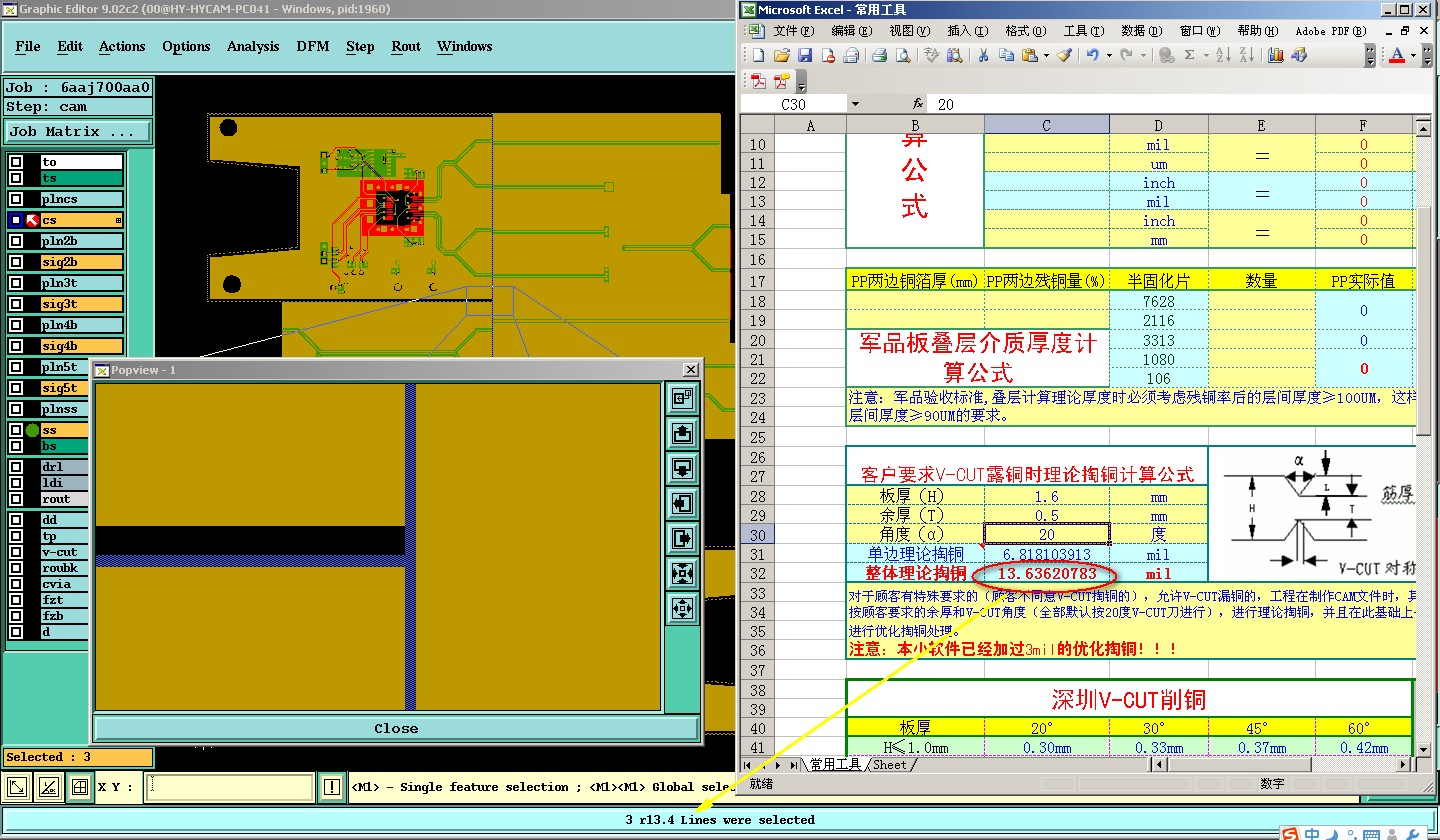This screenshot has width=1440, height=840.
Task: Toggle the checkbox for layer to
Action: click(x=16, y=162)
